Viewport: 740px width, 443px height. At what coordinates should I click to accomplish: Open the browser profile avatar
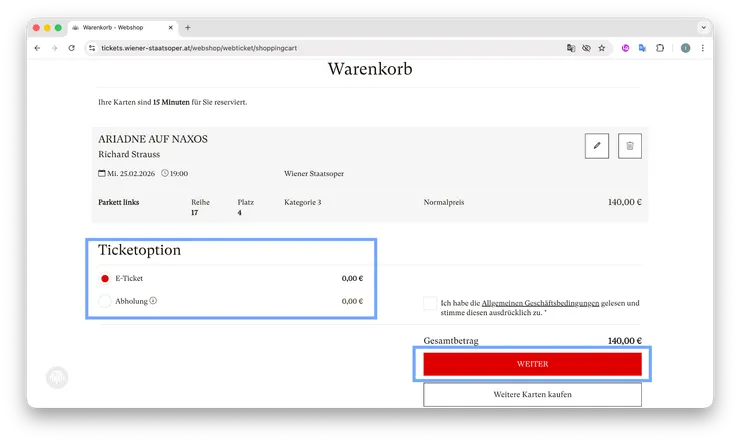tap(685, 48)
